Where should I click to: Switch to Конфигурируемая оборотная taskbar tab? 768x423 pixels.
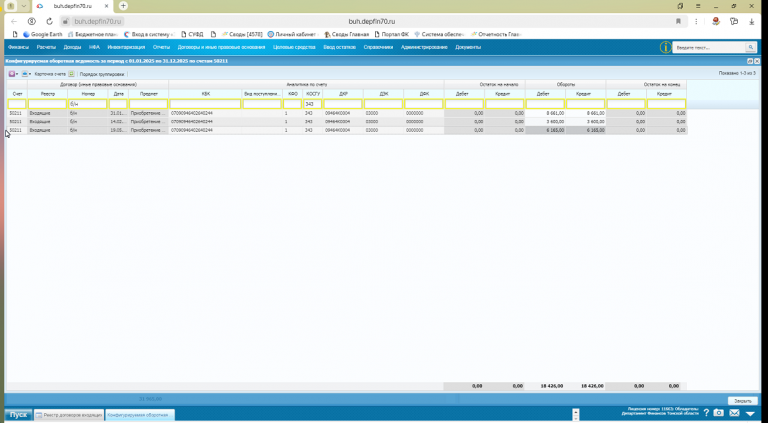coord(140,415)
